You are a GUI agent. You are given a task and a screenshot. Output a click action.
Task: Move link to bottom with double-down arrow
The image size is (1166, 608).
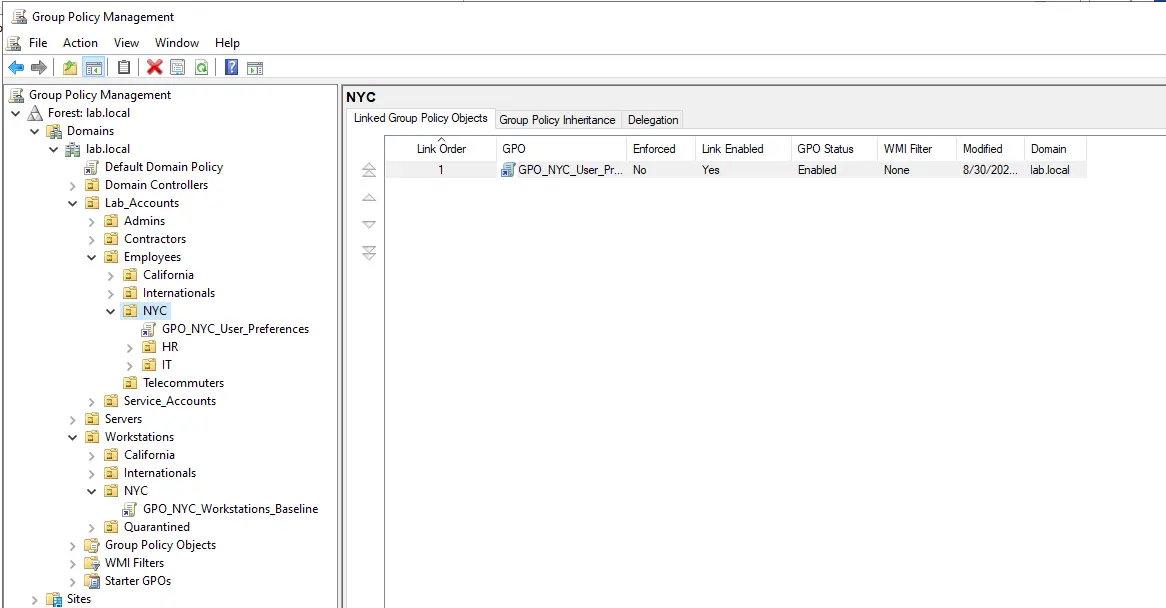(x=369, y=253)
